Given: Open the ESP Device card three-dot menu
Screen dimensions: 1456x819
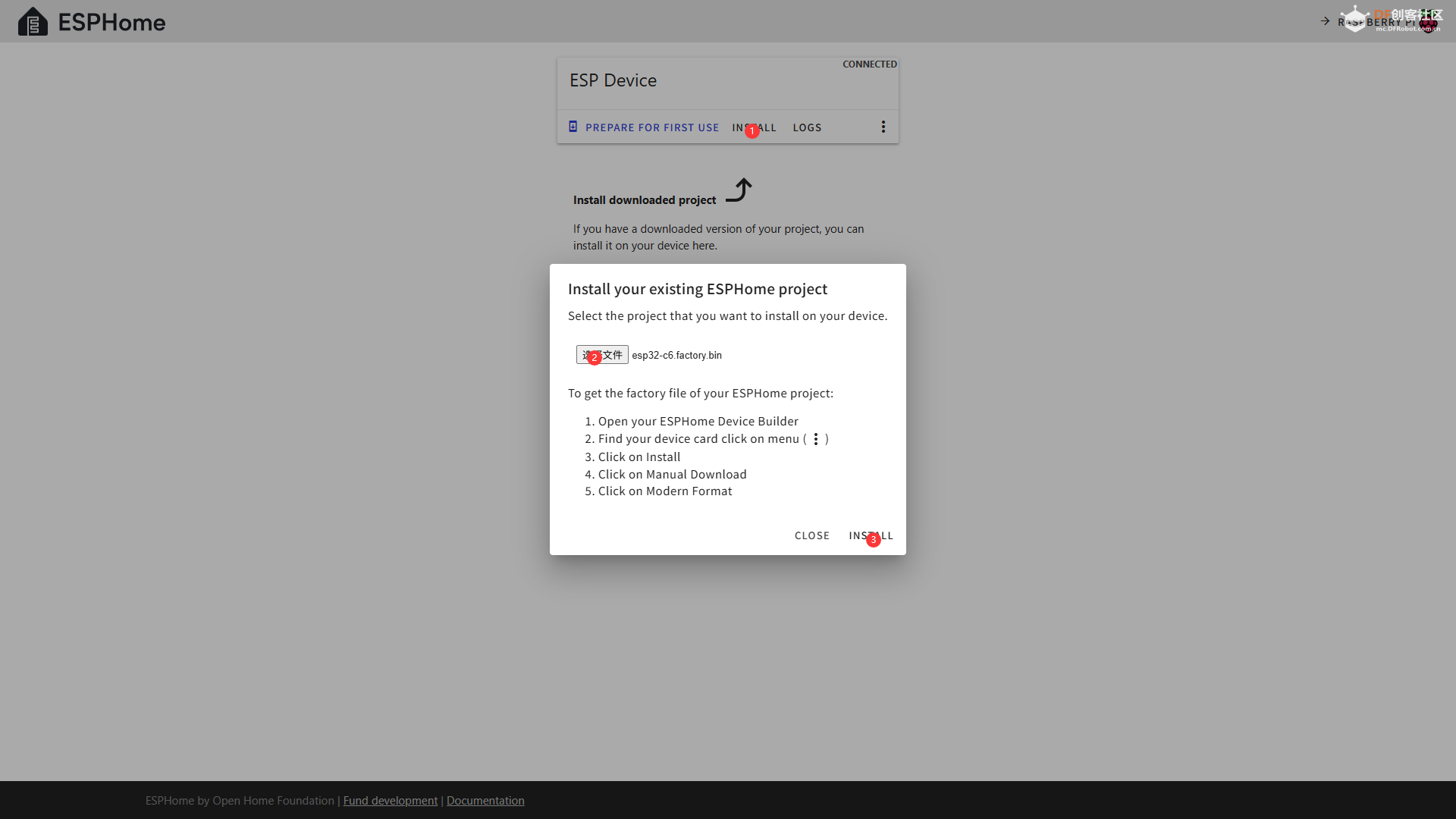Looking at the screenshot, I should click(x=883, y=127).
